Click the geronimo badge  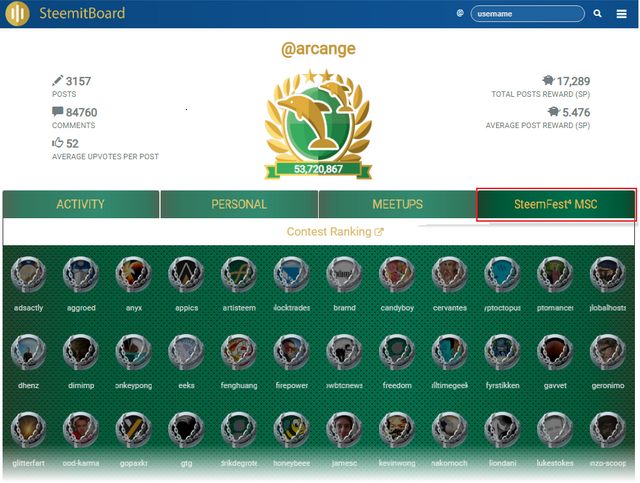coord(607,352)
